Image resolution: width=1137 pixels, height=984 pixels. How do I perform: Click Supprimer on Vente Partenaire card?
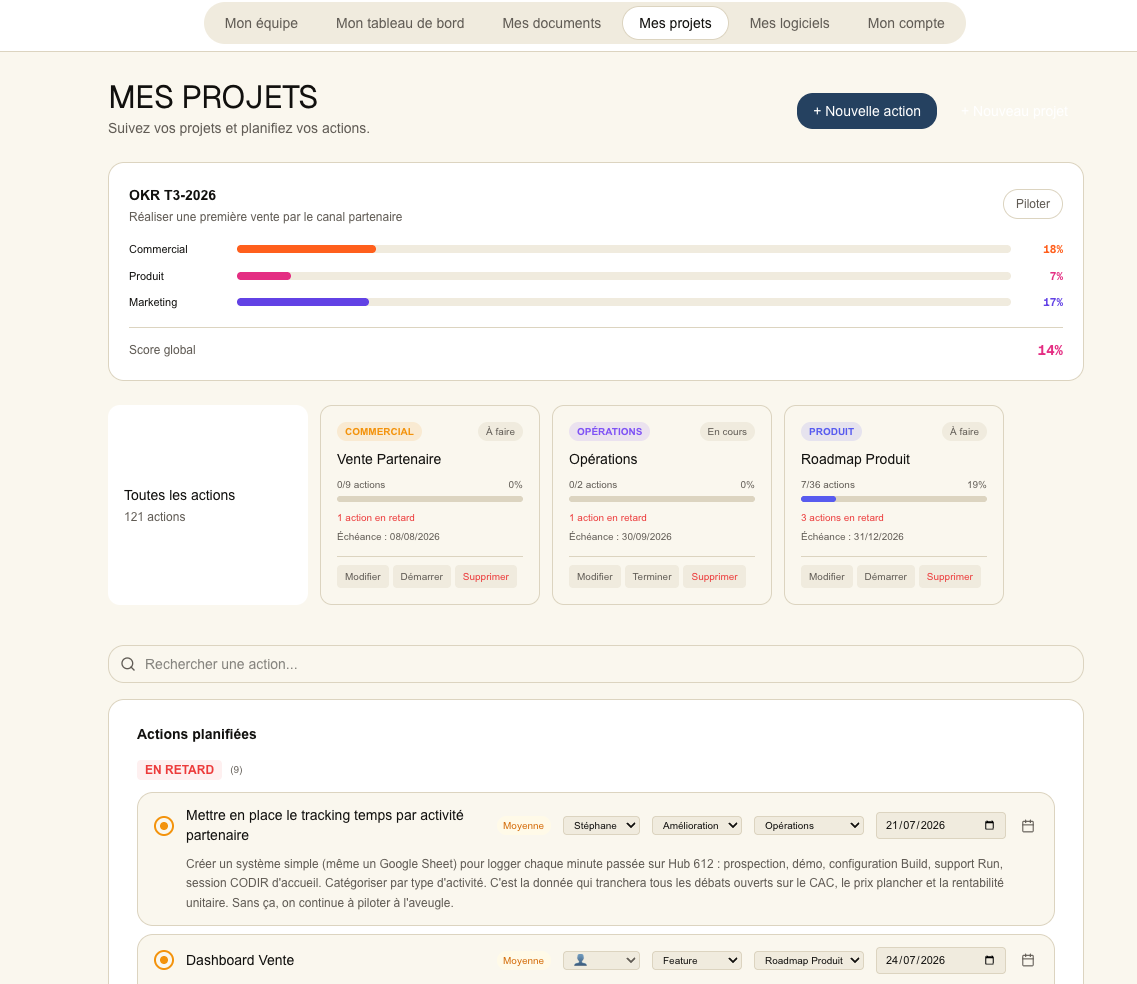point(486,576)
